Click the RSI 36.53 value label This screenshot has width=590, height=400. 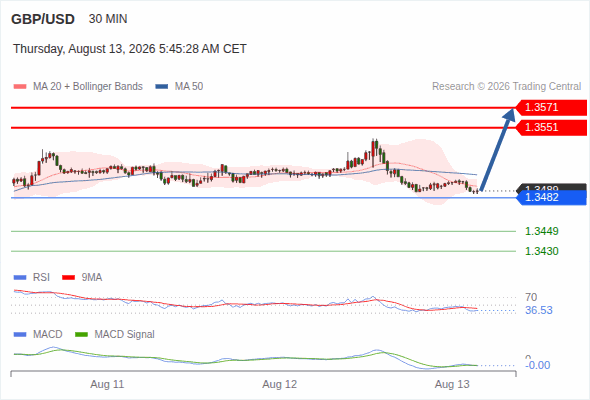[x=539, y=311]
